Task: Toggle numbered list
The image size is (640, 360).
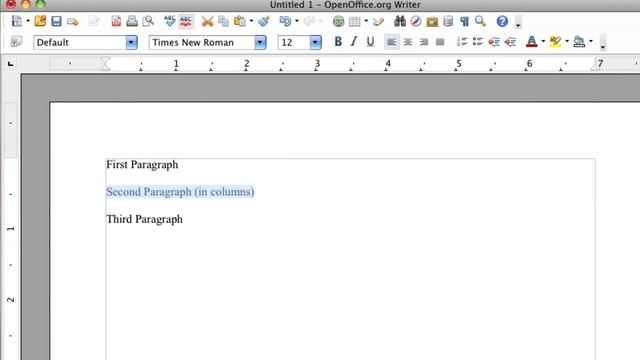Action: (462, 42)
